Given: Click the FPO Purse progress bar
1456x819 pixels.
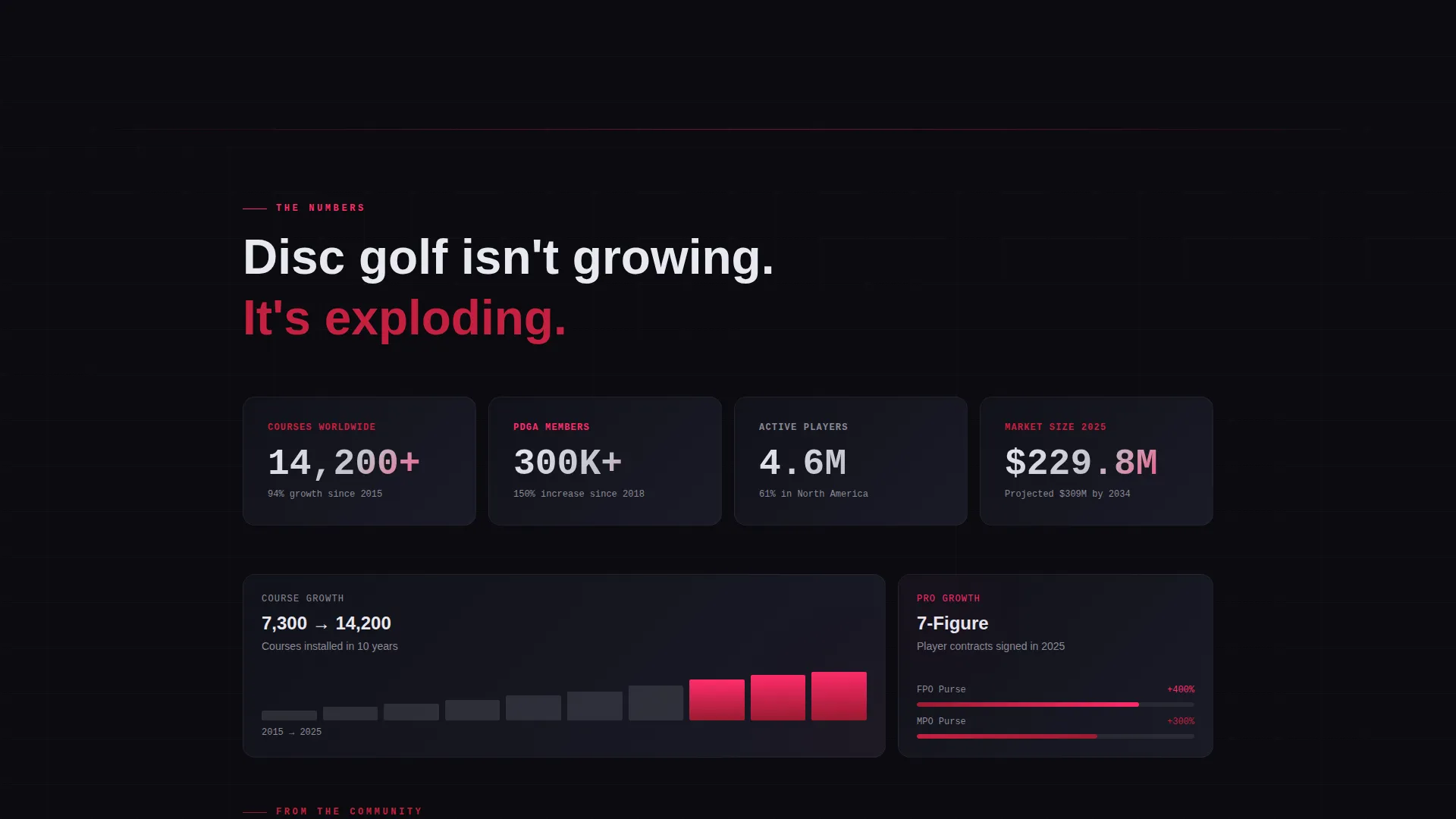Looking at the screenshot, I should click(1055, 704).
